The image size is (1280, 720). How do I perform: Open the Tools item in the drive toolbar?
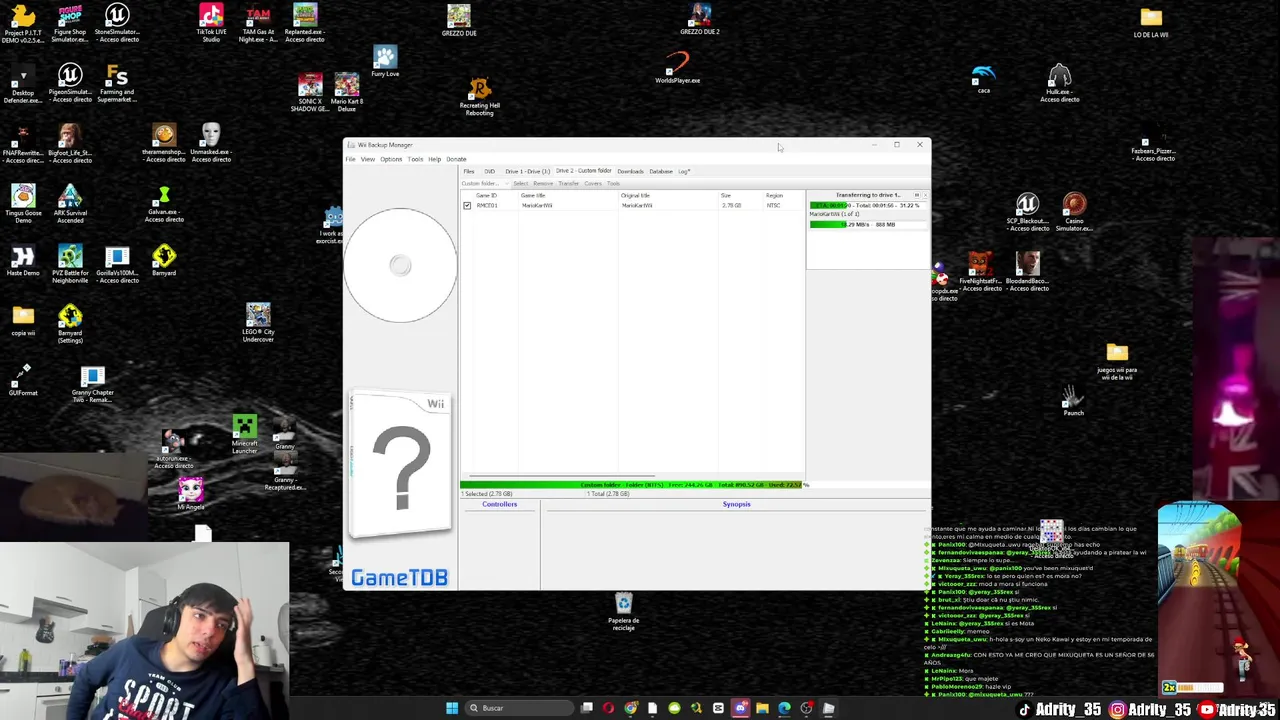point(613,183)
